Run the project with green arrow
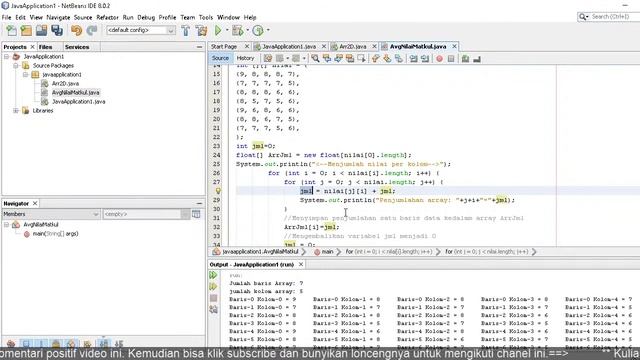 pyautogui.click(x=218, y=30)
